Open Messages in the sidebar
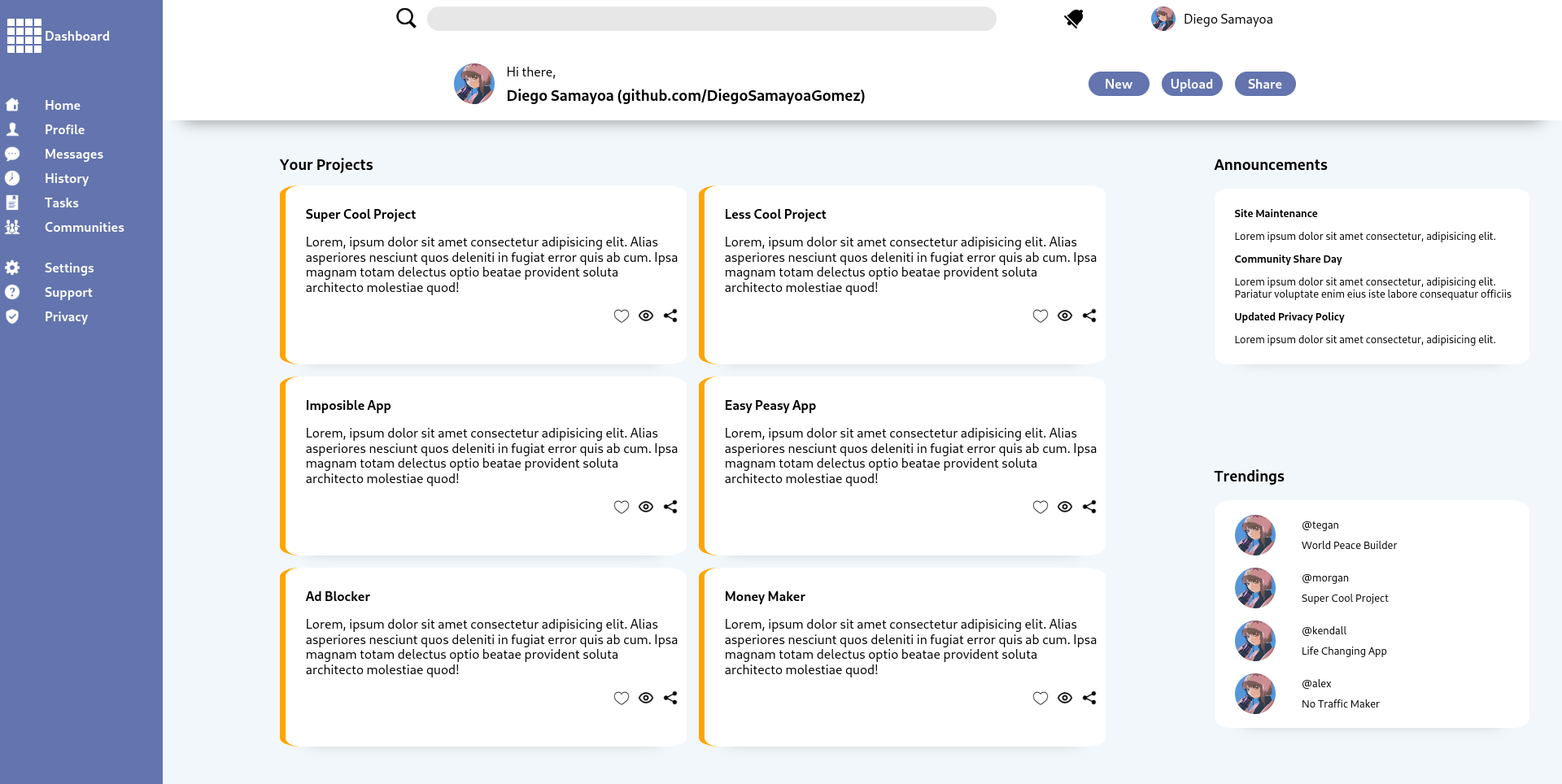Viewport: 1562px width, 784px height. pos(73,154)
